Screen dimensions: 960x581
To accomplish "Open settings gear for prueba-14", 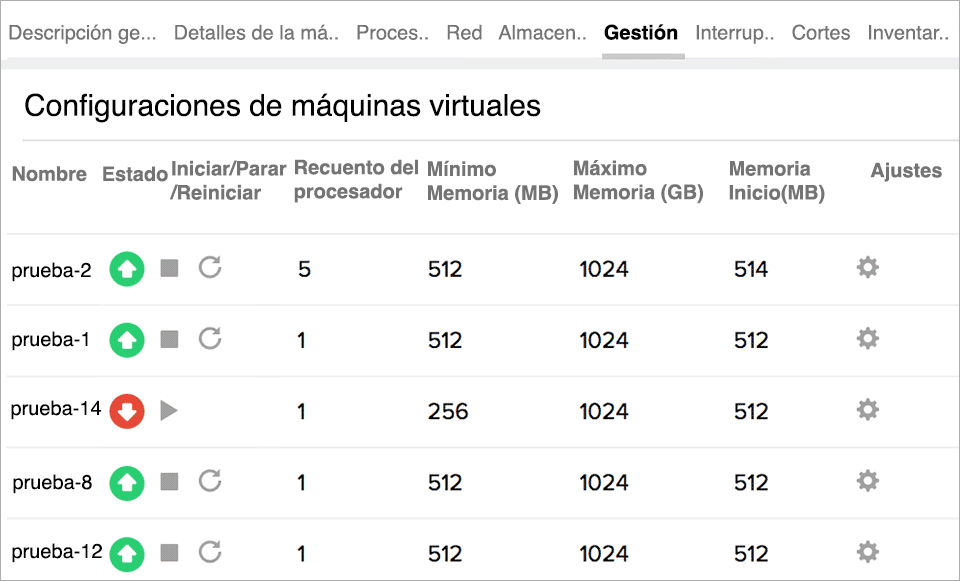I will point(868,410).
